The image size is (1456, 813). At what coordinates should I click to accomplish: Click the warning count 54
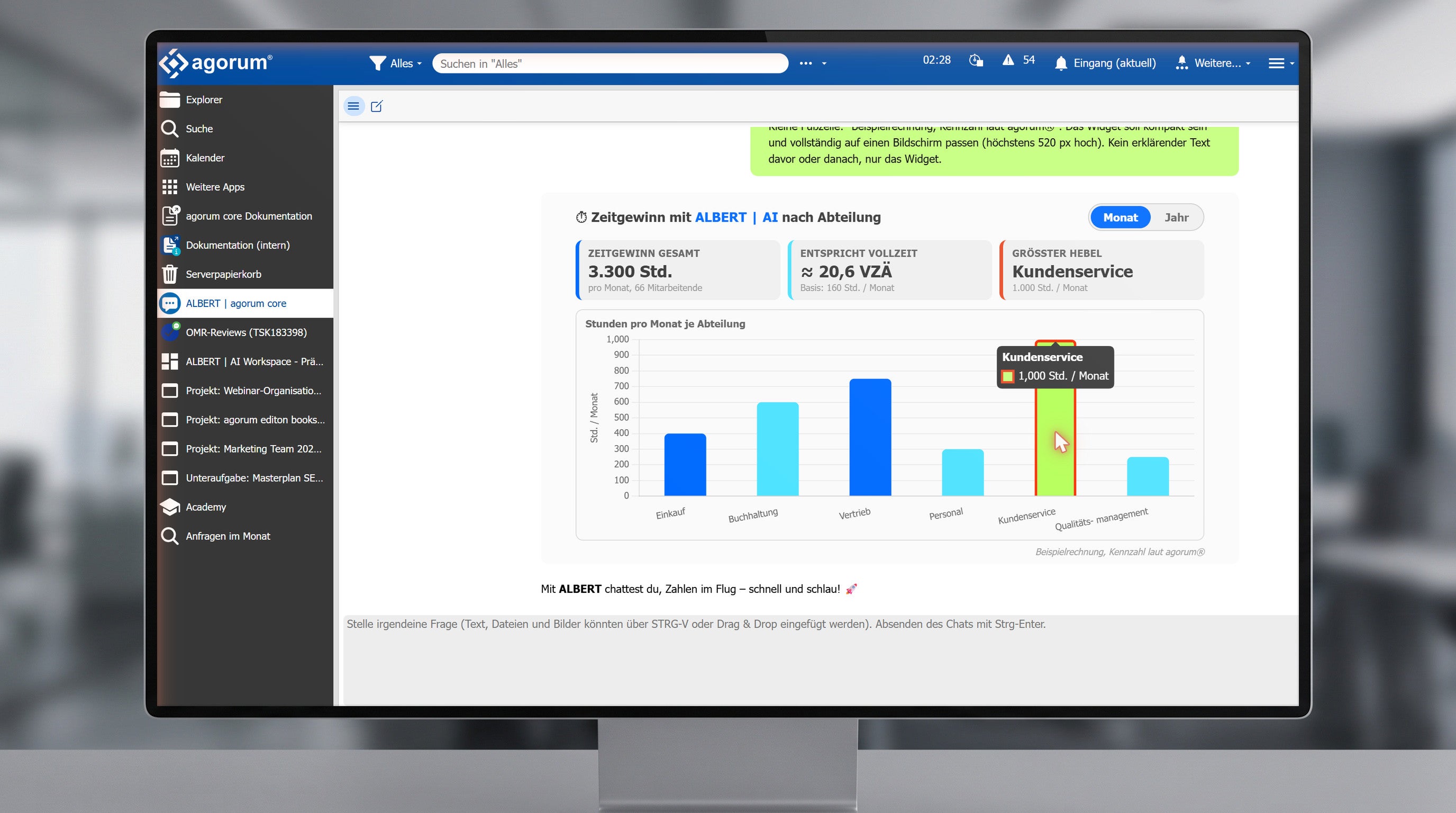[x=1029, y=60]
